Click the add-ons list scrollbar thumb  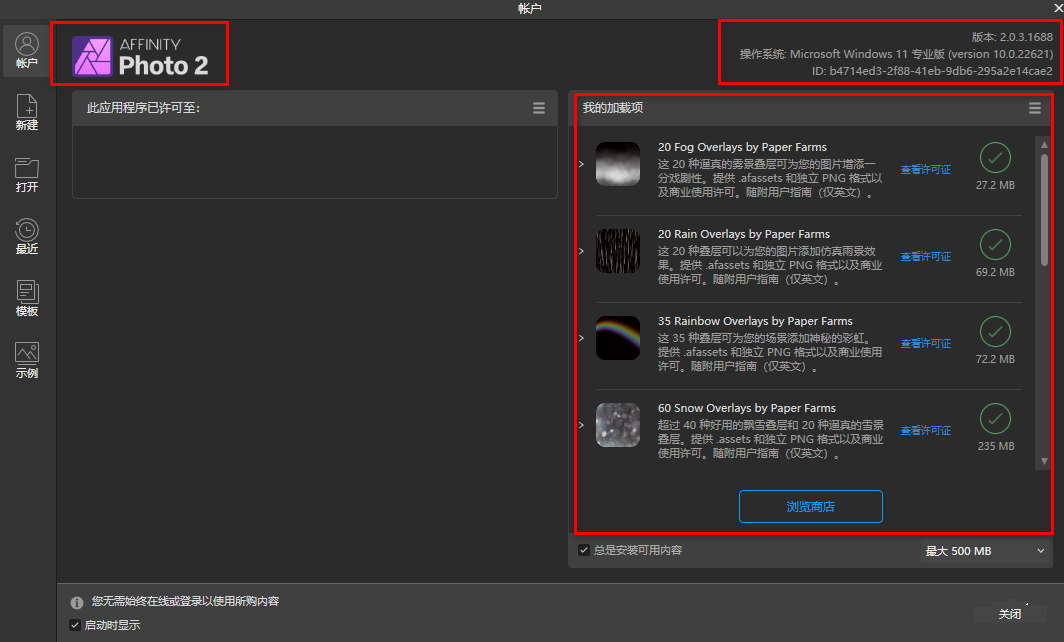point(1044,210)
